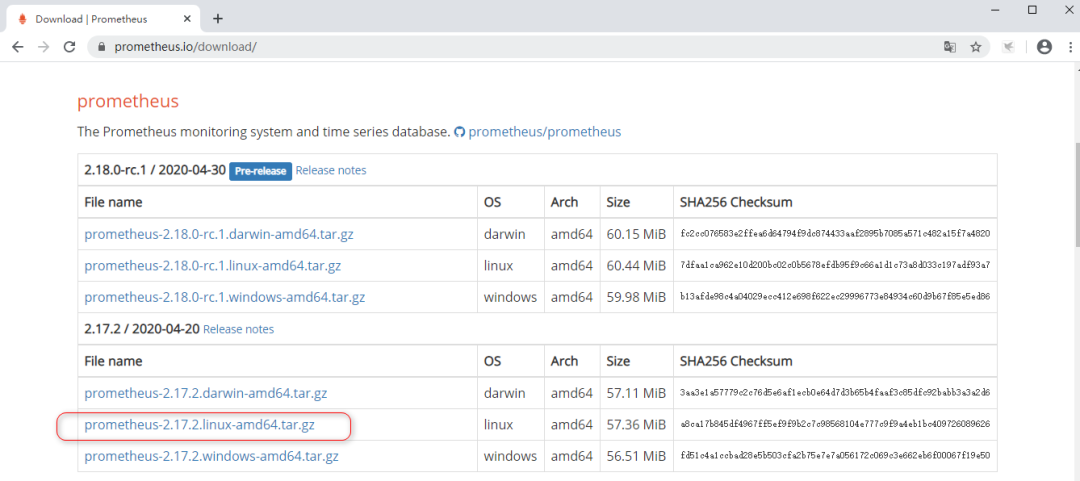Bookmark this page with the star

coord(976,47)
